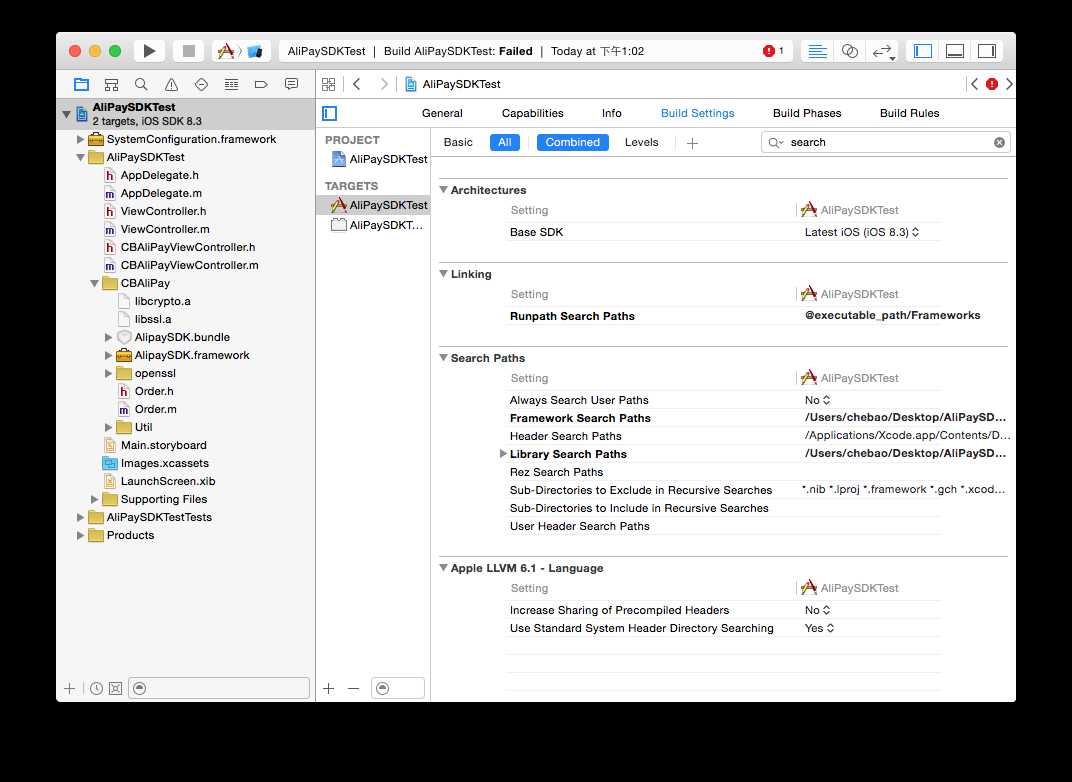Viewport: 1072px width, 782px height.
Task: Collapse the Search Paths section
Action: (443, 358)
